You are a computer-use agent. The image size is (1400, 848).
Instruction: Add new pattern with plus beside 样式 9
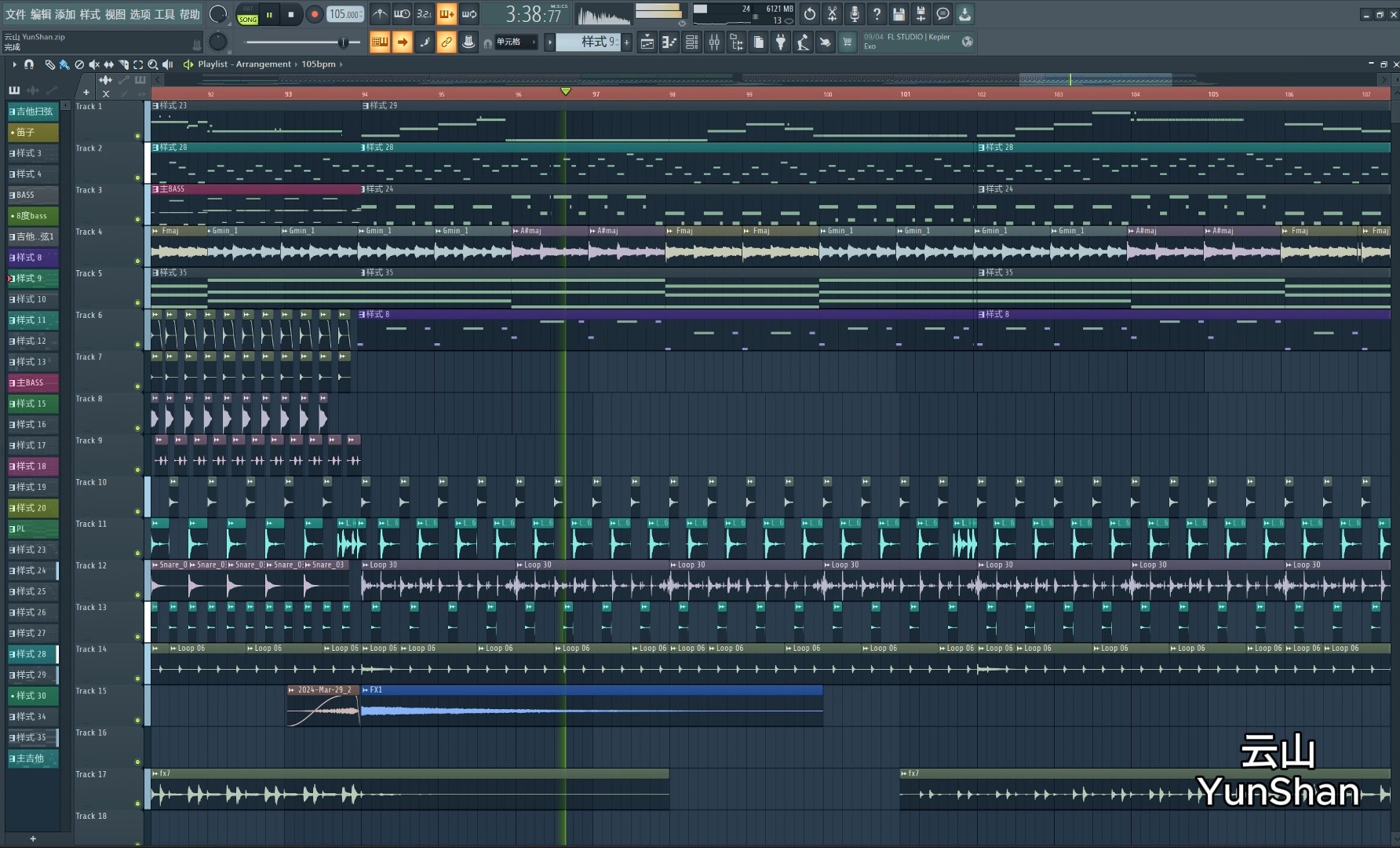(x=627, y=42)
